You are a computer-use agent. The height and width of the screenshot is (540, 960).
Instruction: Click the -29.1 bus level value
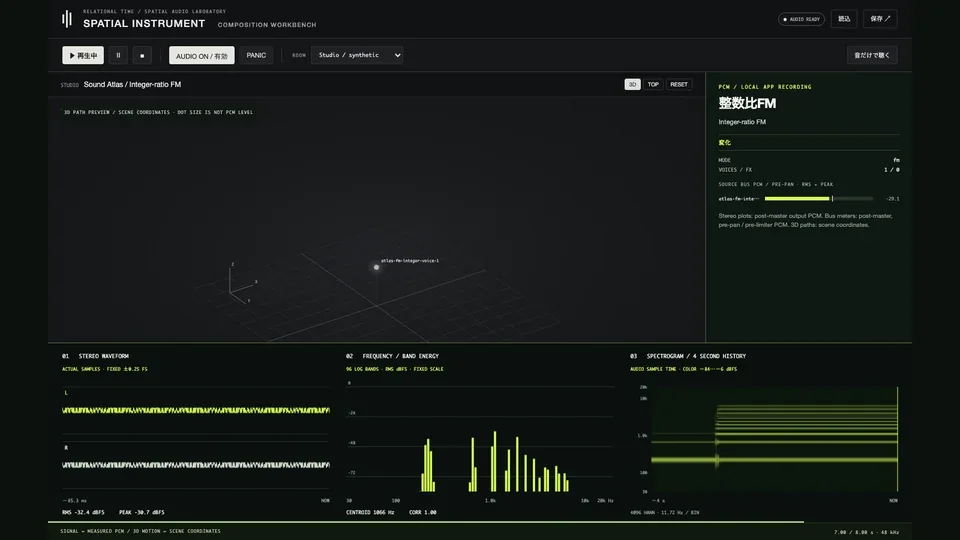[x=893, y=198]
